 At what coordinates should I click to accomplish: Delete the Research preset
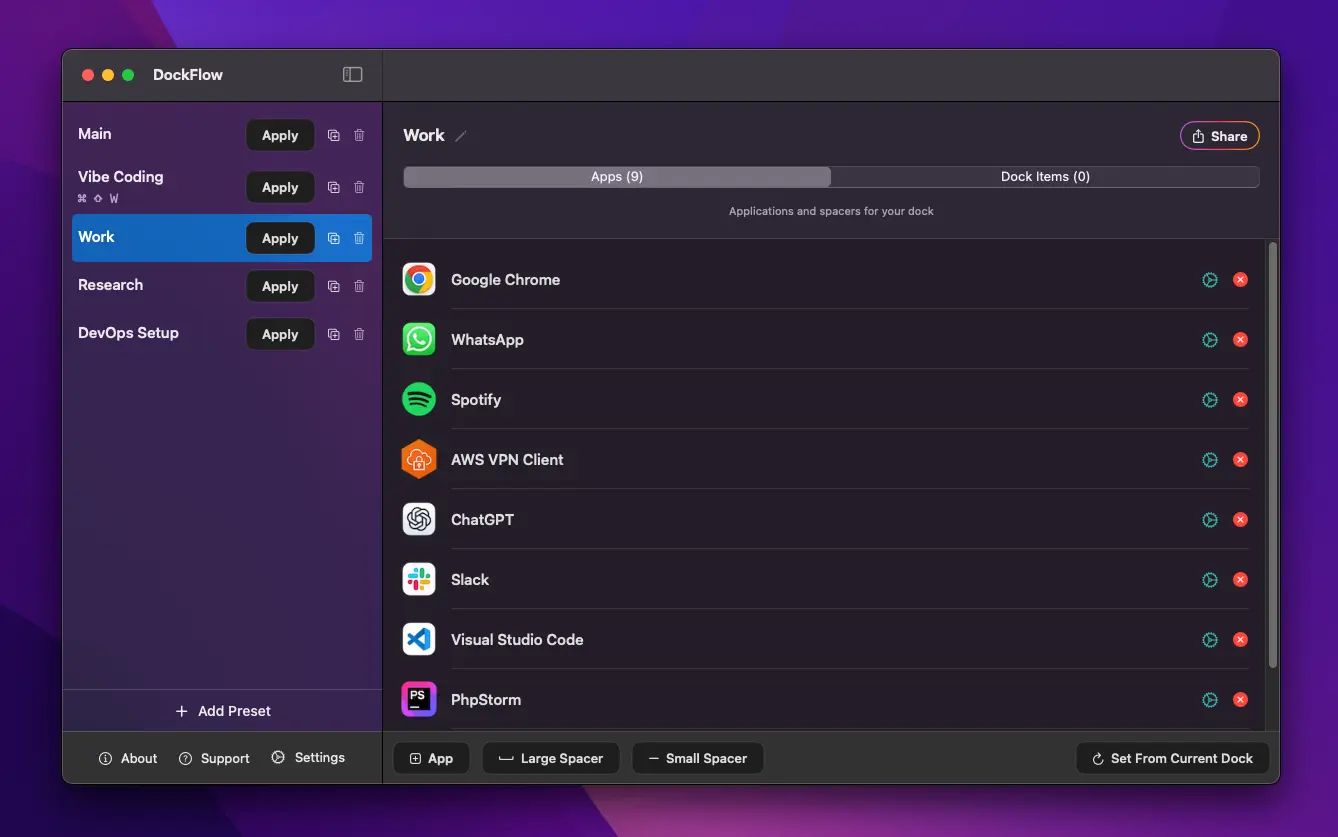pos(359,286)
